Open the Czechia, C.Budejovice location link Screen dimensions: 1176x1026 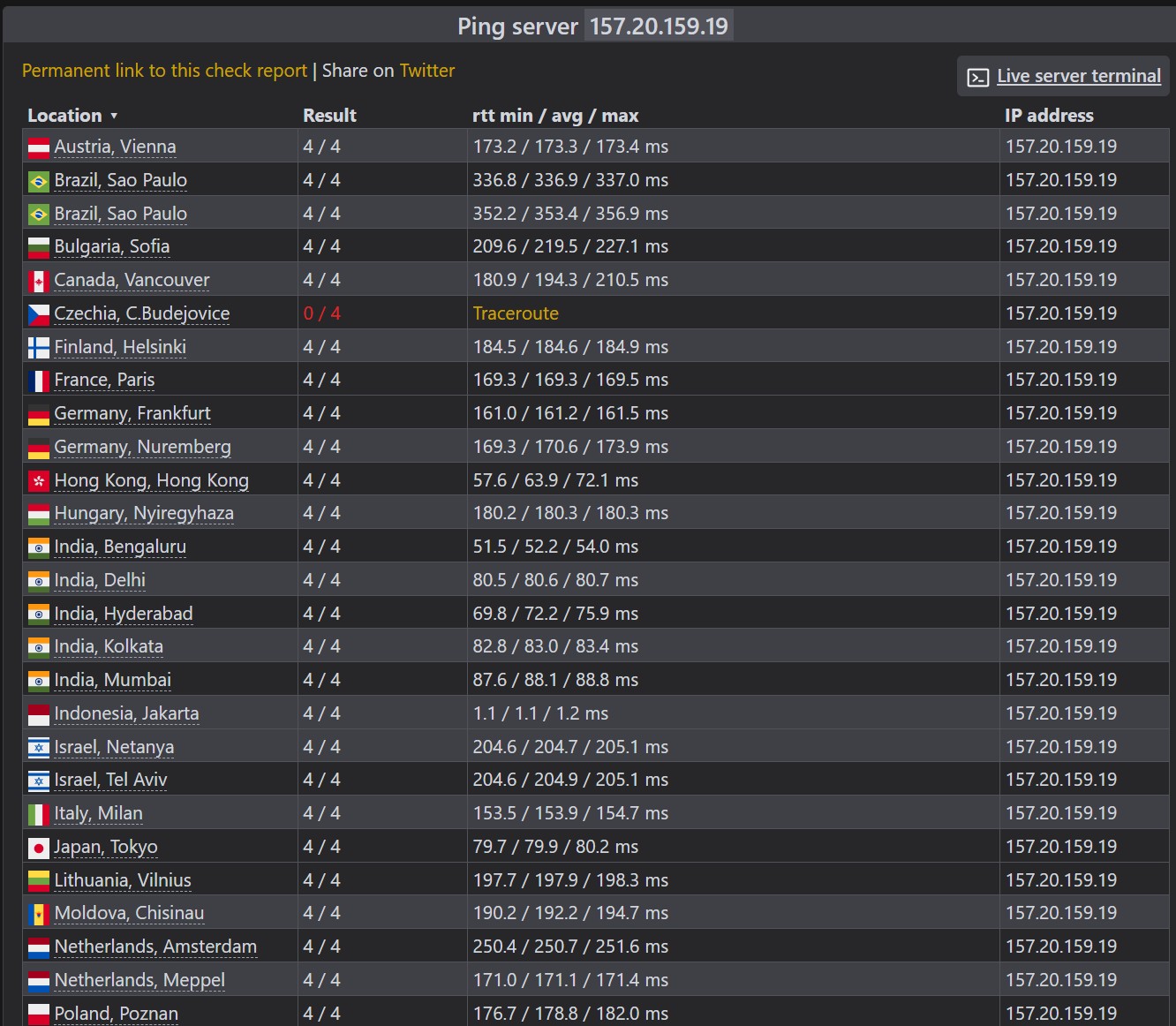tap(142, 313)
